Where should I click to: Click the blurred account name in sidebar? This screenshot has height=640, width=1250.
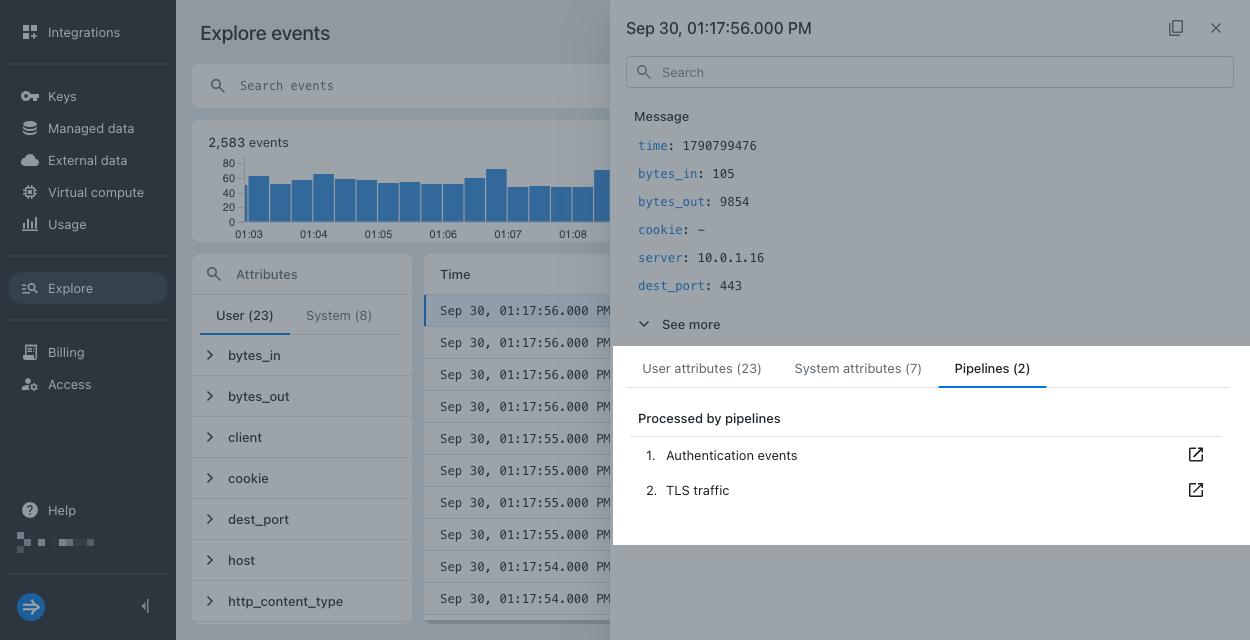coord(56,542)
